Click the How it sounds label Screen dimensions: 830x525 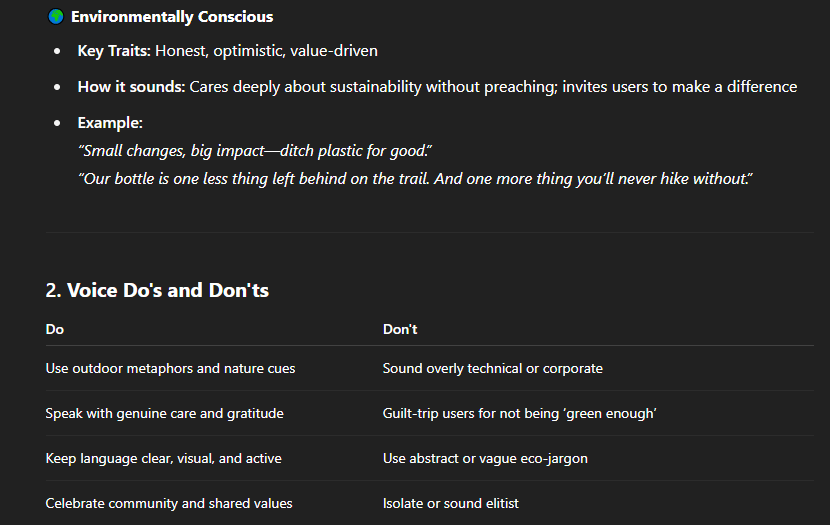(x=131, y=87)
